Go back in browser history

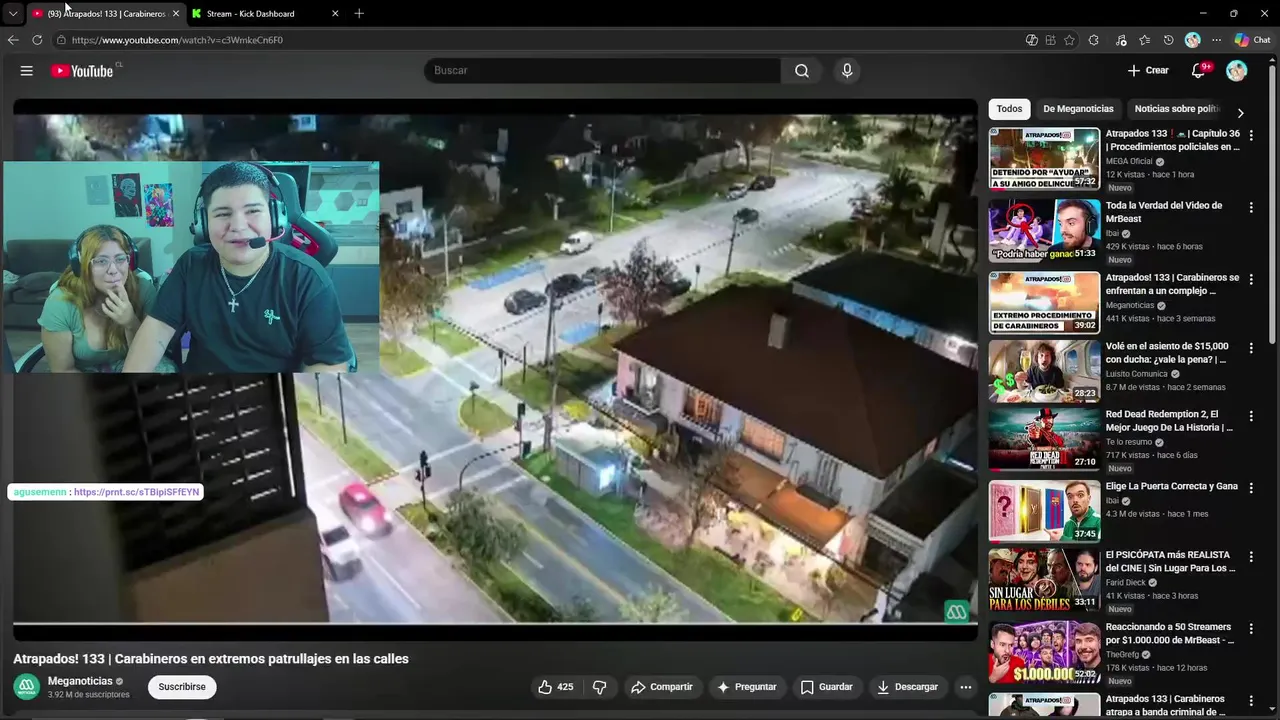[x=13, y=40]
